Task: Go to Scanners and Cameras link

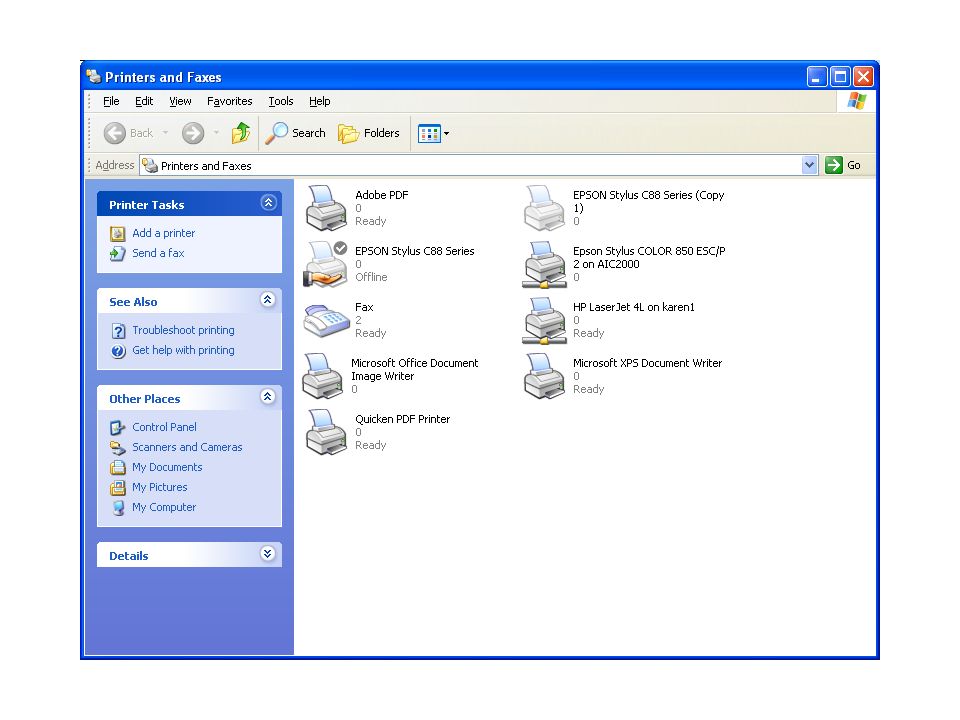Action: click(x=187, y=448)
